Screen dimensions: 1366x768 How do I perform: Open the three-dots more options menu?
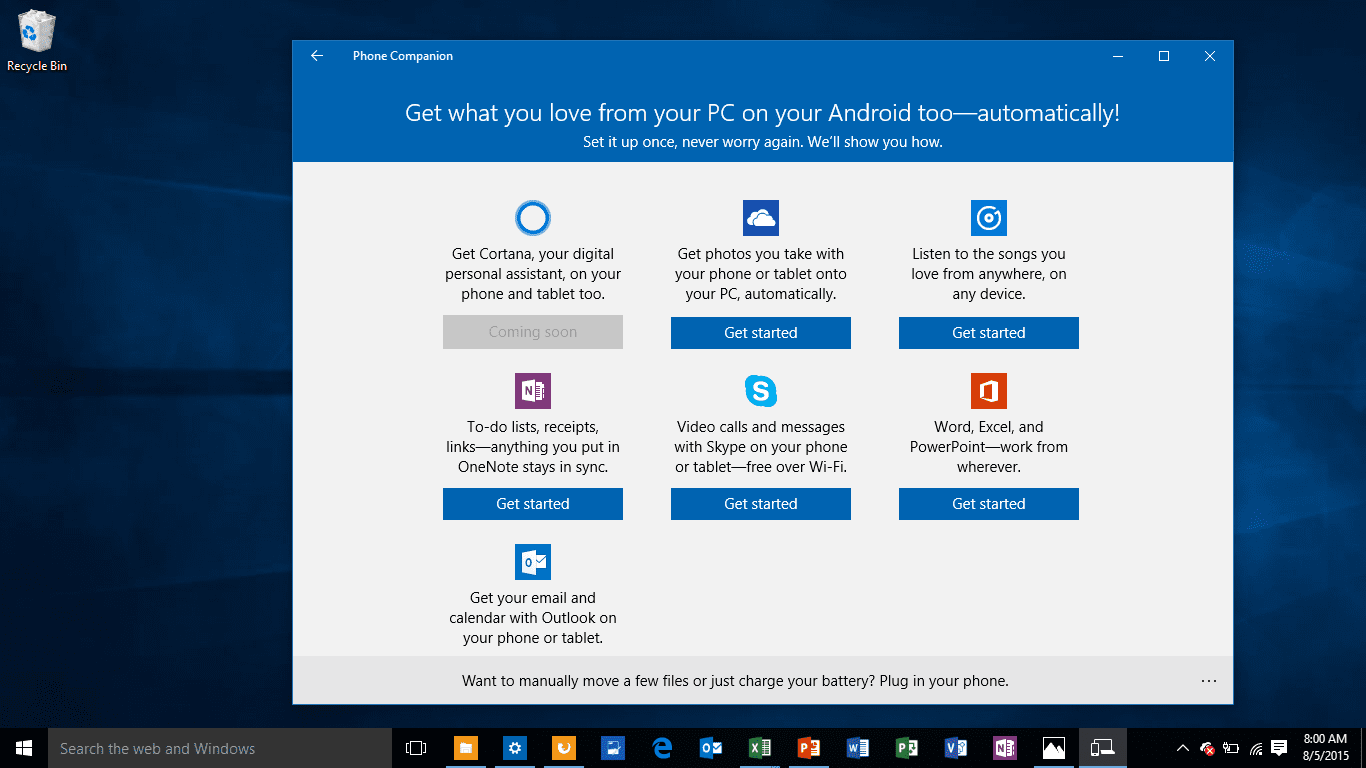point(1209,681)
